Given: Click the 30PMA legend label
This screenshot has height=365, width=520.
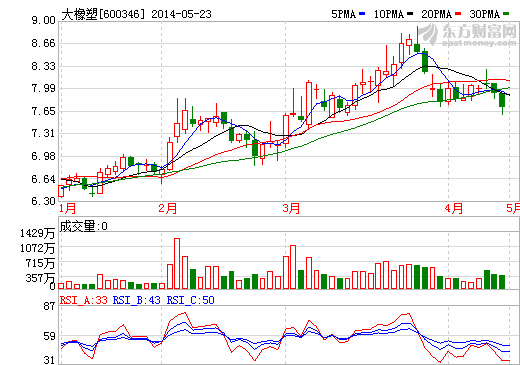Looking at the screenshot, I should tap(485, 14).
